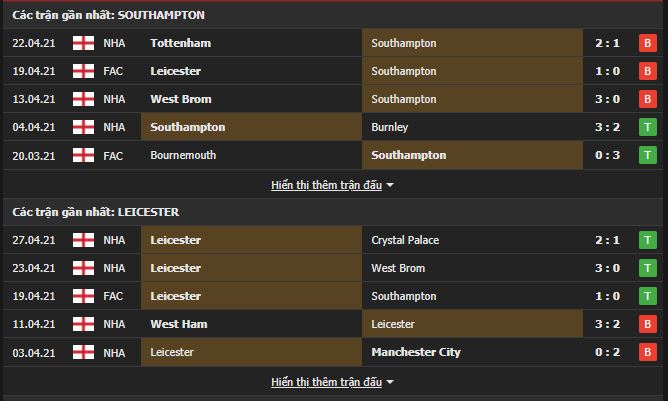The image size is (668, 401).
Task: Click the 3 : 2 score of Southampton-Burnley
Action: (x=607, y=127)
